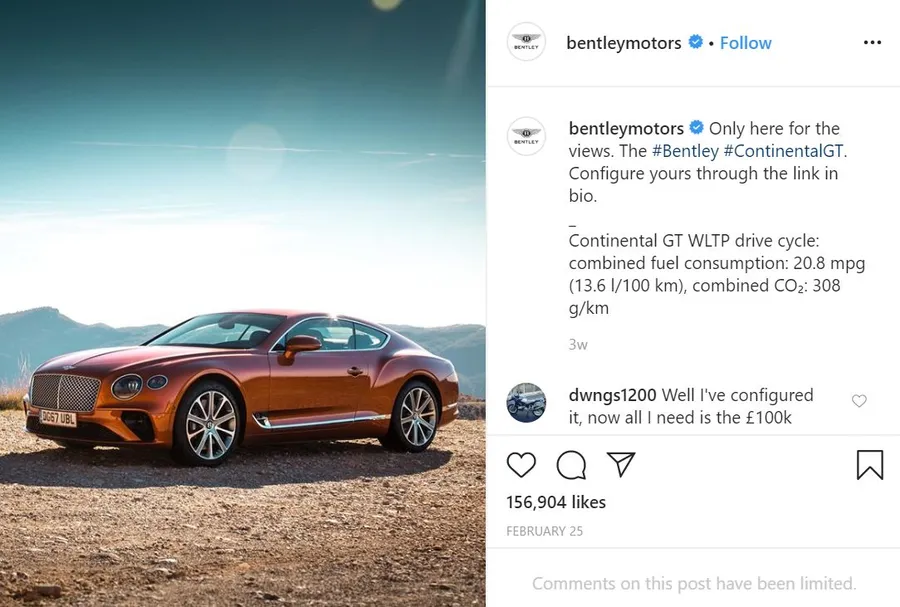
Task: Click the bentleymotors name in the caption
Action: coord(626,129)
